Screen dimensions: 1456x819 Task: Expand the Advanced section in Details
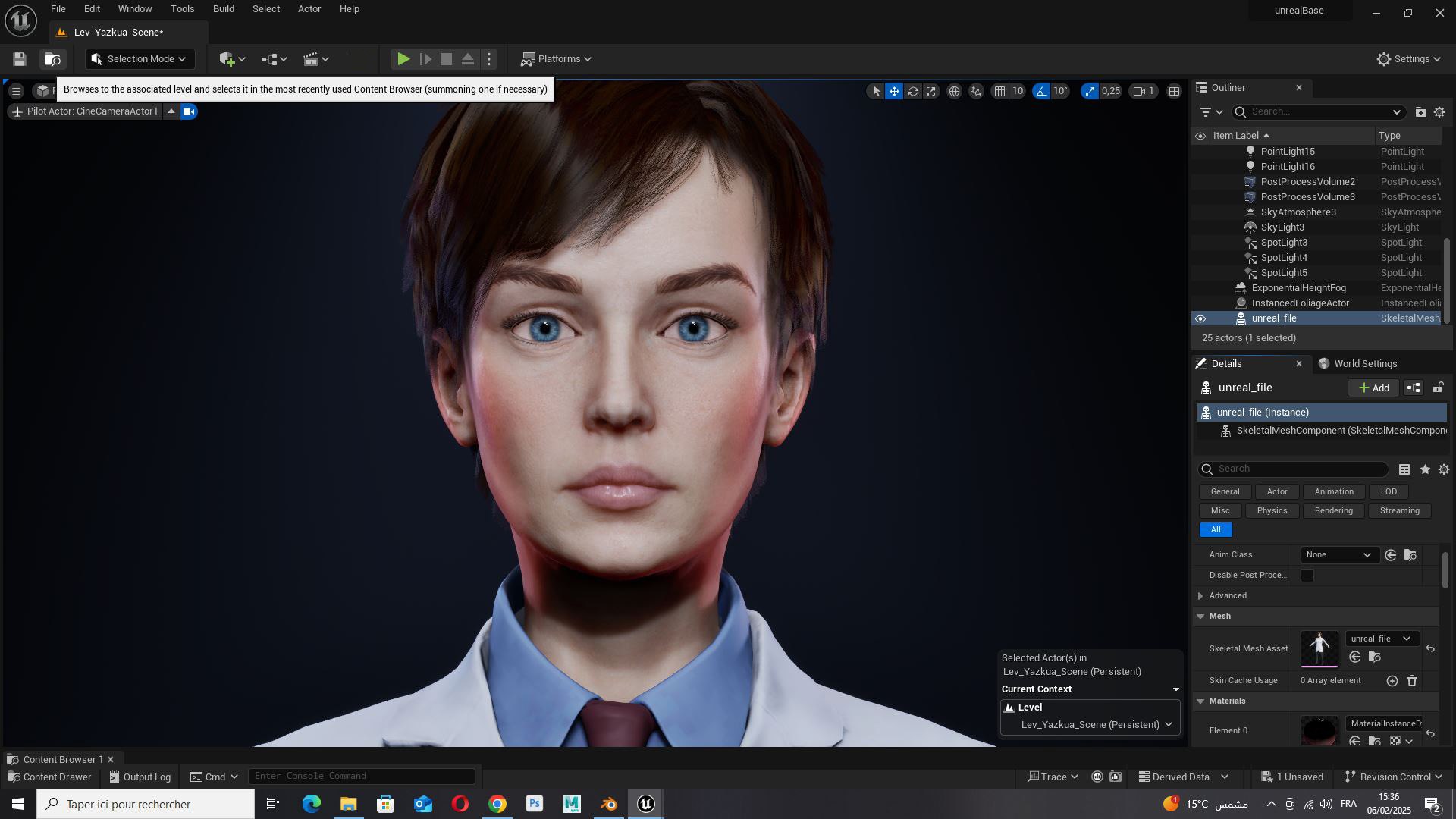(x=1200, y=596)
